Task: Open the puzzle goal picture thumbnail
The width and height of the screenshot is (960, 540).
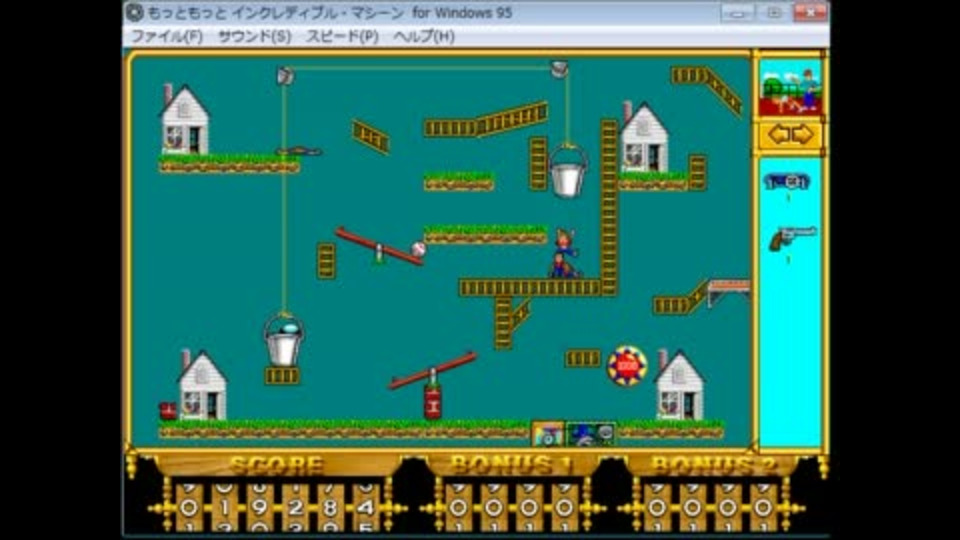Action: click(790, 89)
